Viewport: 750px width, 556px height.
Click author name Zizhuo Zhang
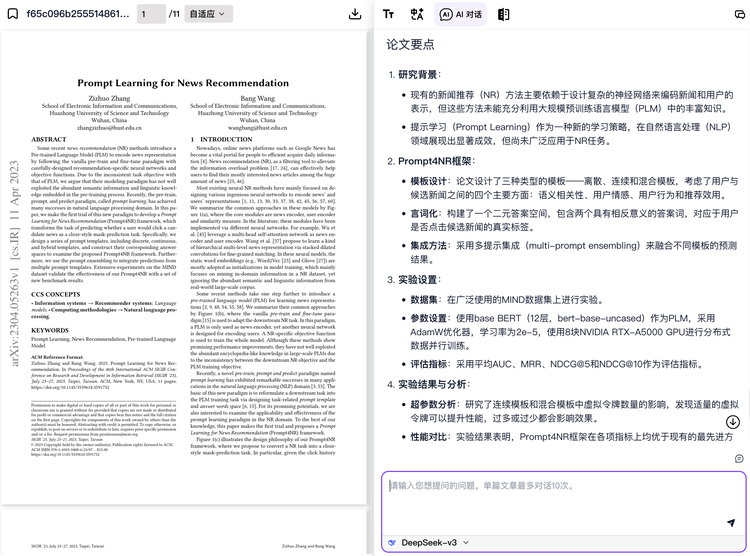(x=109, y=98)
